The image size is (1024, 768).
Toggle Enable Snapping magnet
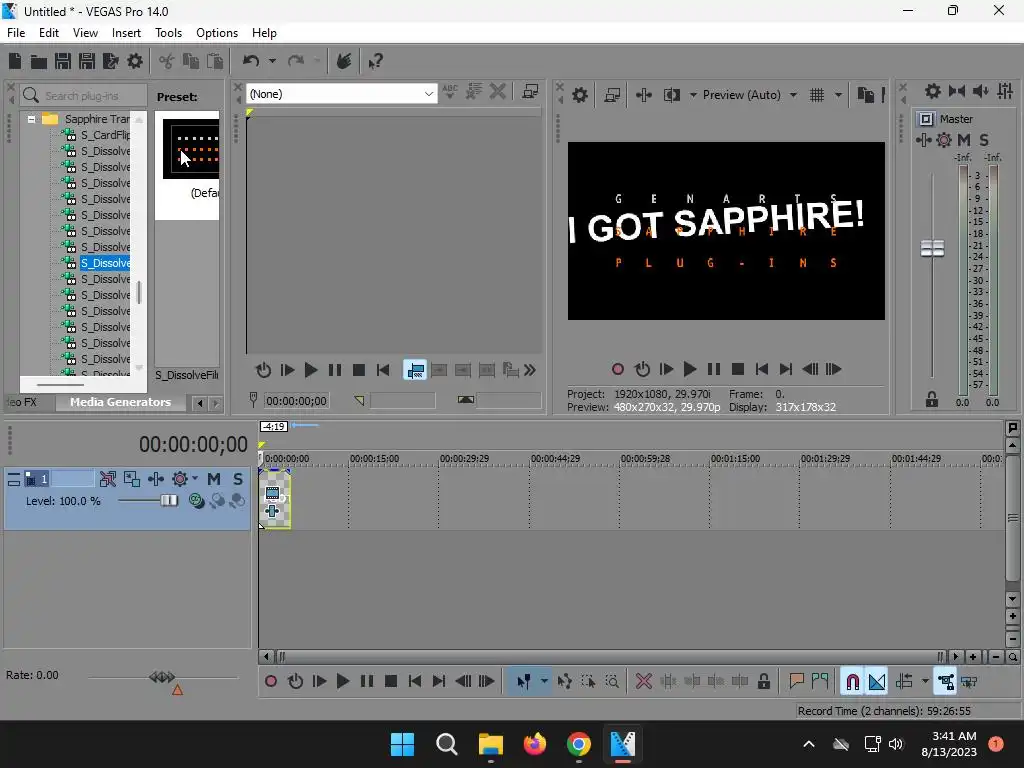click(852, 682)
